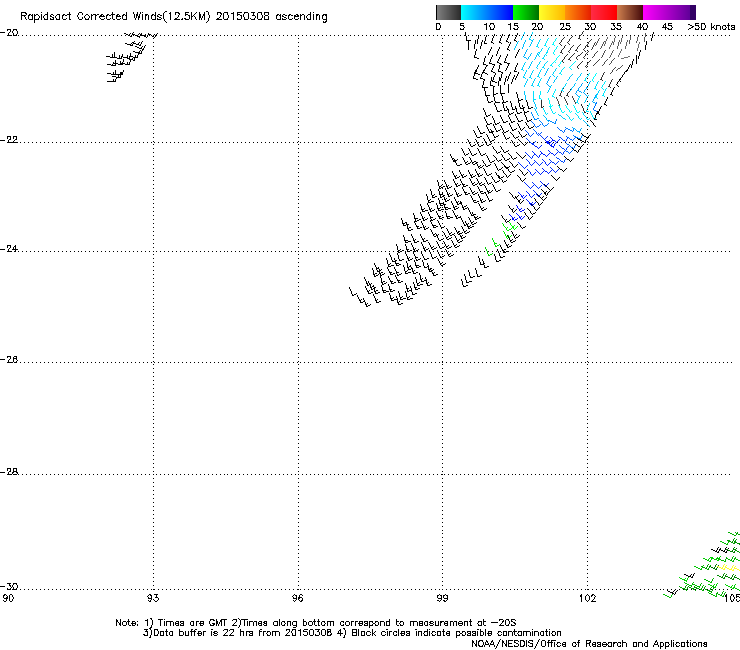Click the yellow 20-25 knots legend color
The height and width of the screenshot is (650, 740).
point(552,12)
